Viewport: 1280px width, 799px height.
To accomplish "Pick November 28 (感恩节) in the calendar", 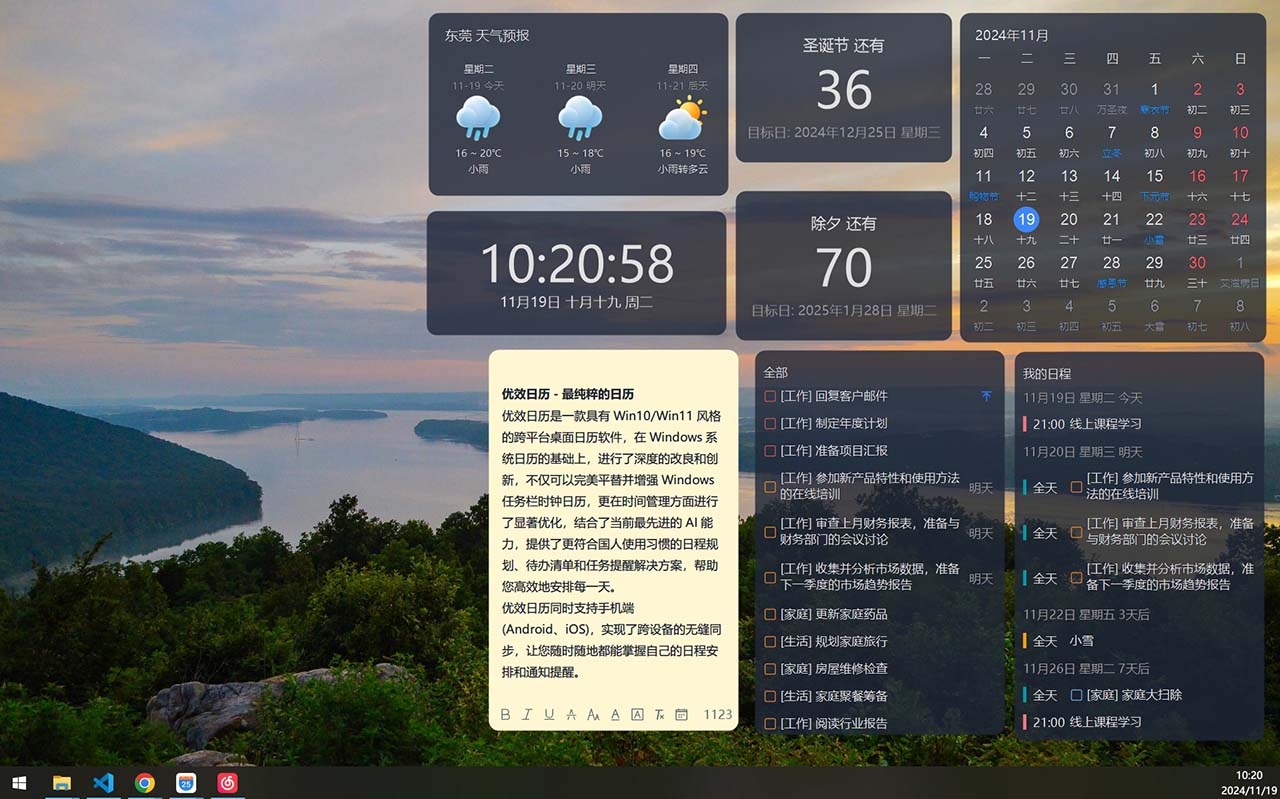I will tap(1111, 271).
